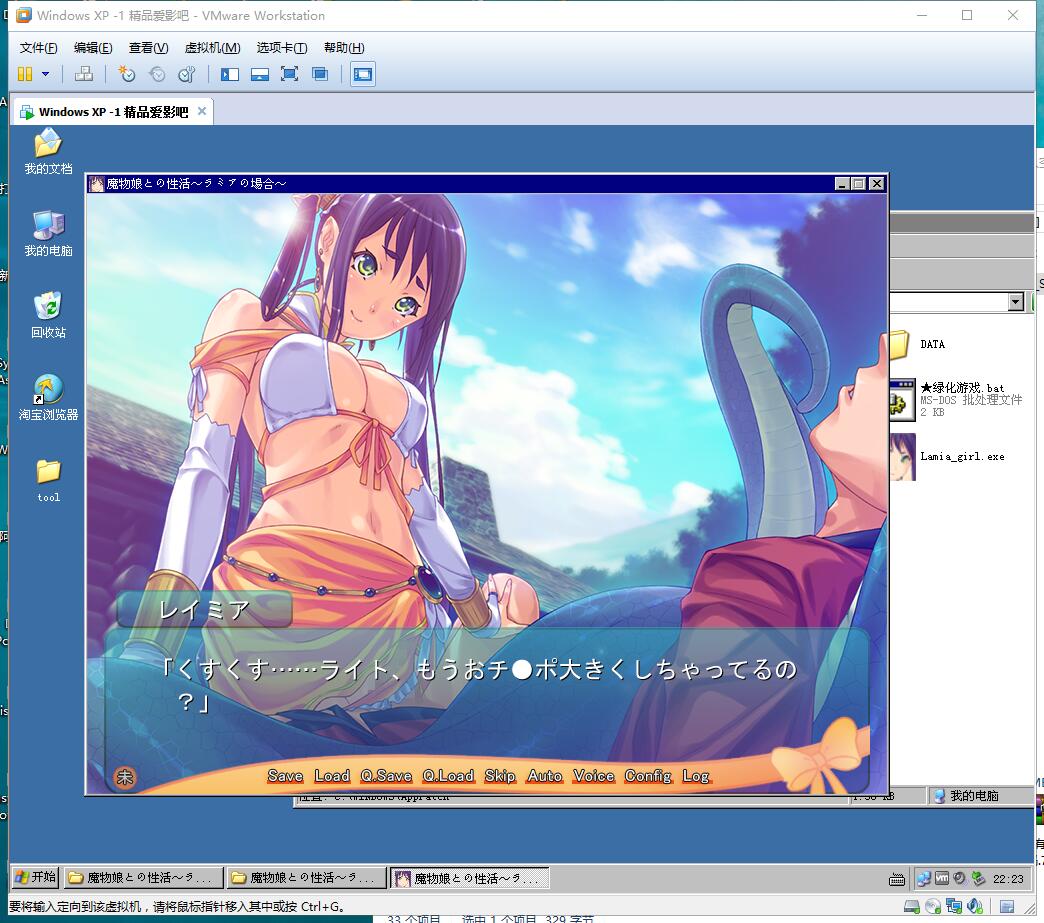Open the VMware Tools tray icon
This screenshot has height=923, width=1044.
click(941, 878)
